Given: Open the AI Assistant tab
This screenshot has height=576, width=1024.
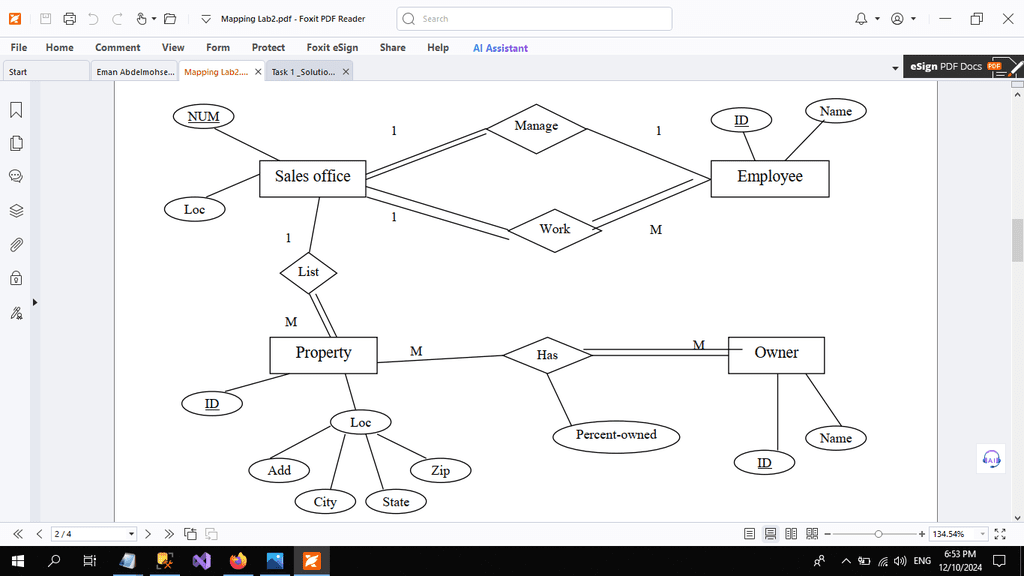Looking at the screenshot, I should coord(500,48).
